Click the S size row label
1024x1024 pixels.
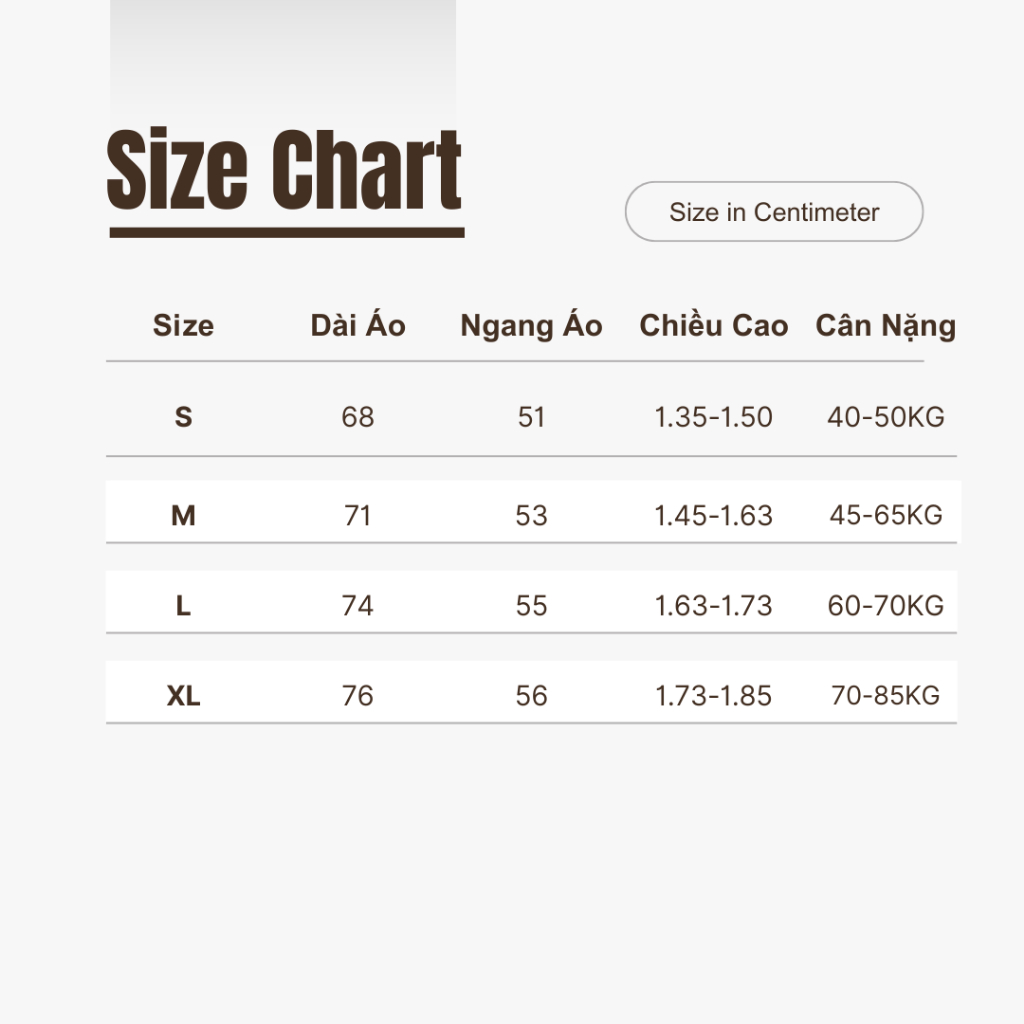click(x=183, y=417)
